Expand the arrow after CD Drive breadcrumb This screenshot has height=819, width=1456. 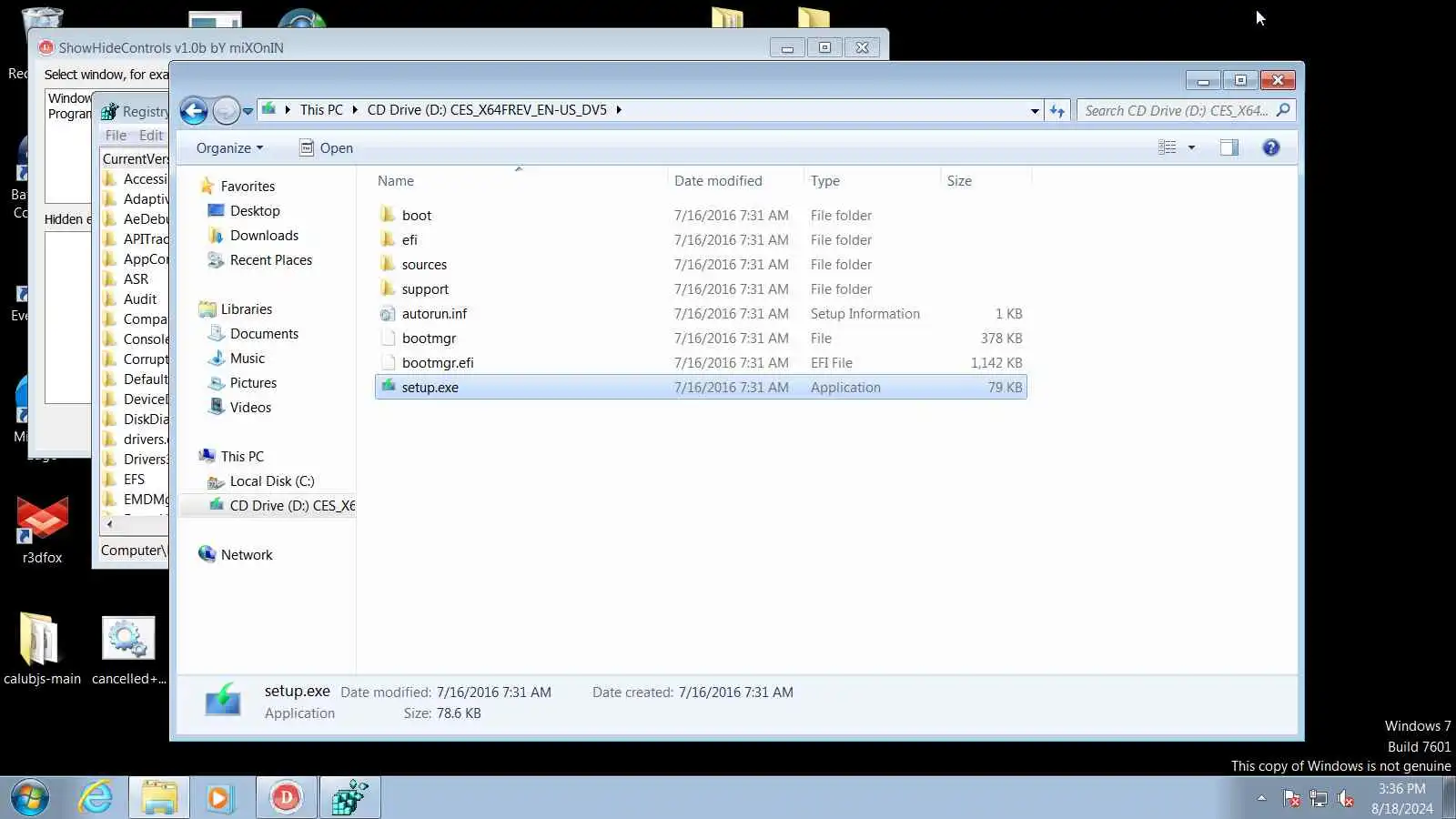click(619, 110)
